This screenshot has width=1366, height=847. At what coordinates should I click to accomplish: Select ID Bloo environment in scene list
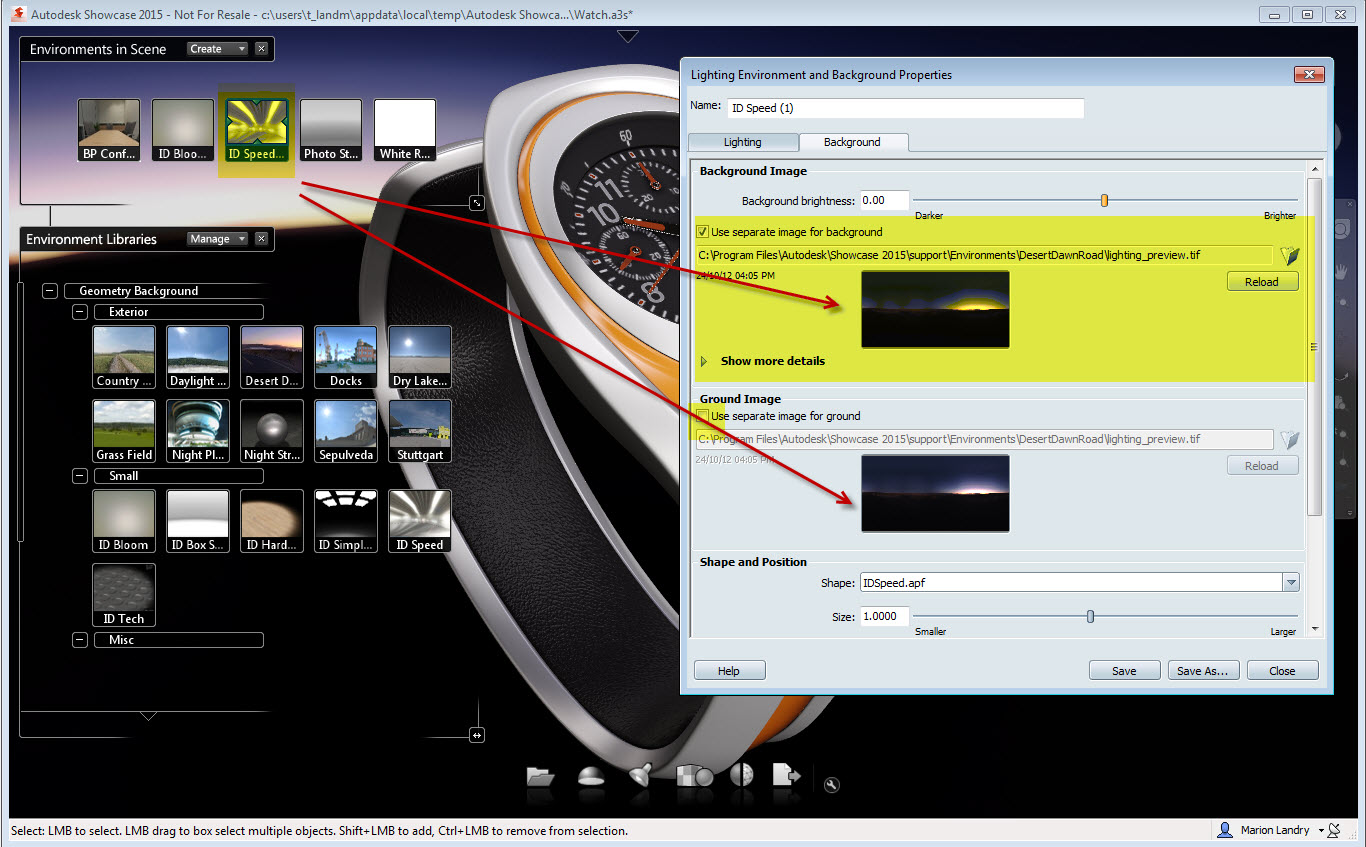183,130
